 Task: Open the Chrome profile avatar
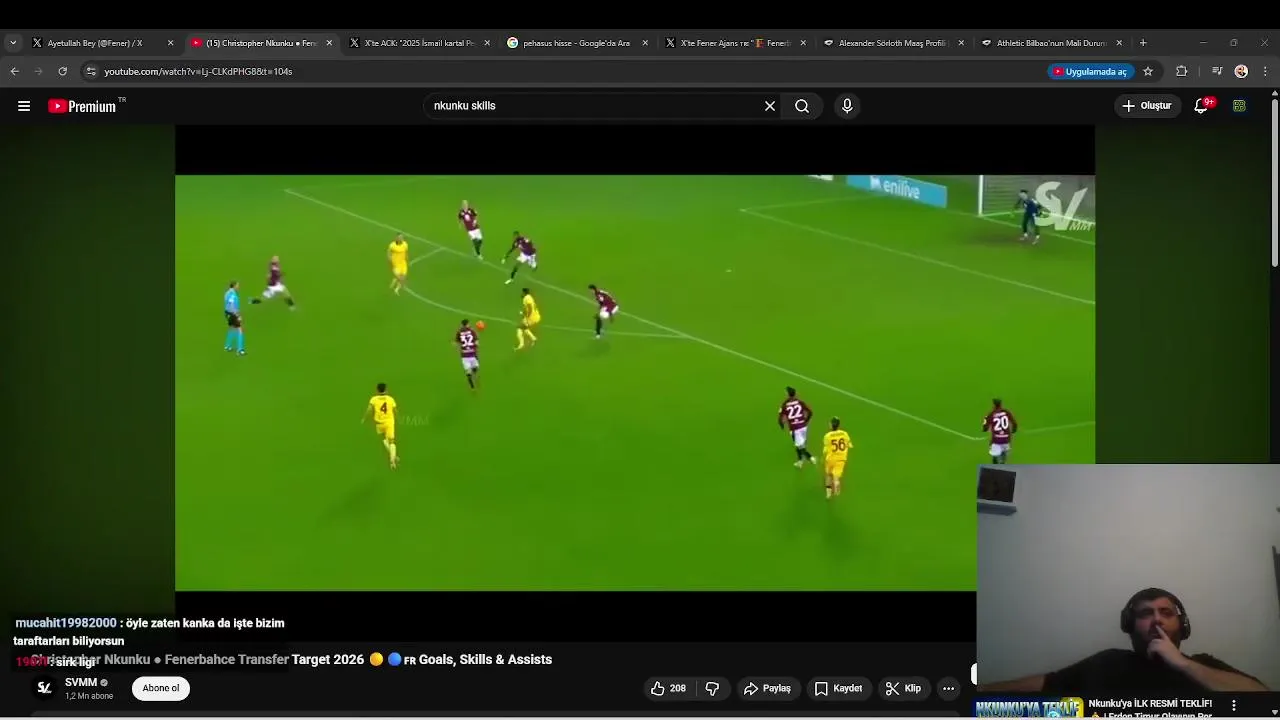tap(1241, 71)
